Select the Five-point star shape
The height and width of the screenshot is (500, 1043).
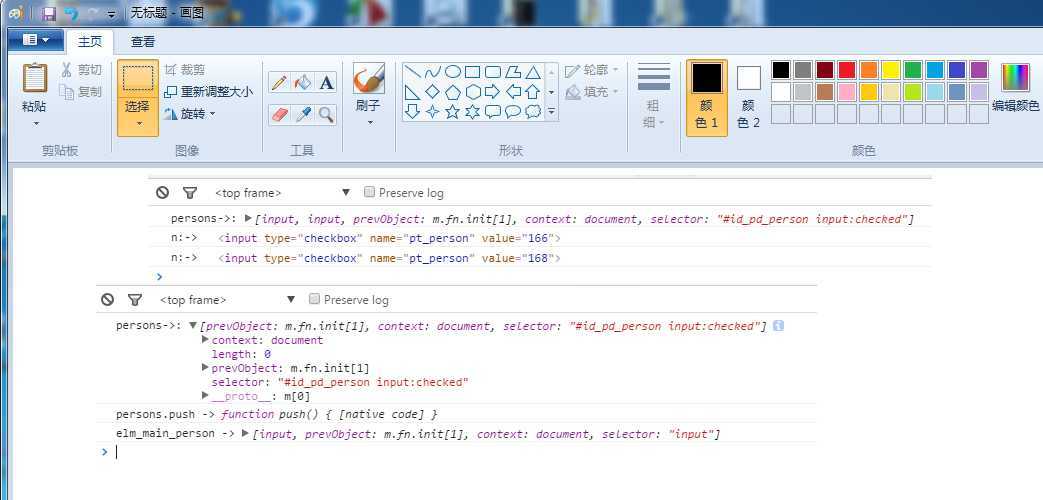pos(452,112)
